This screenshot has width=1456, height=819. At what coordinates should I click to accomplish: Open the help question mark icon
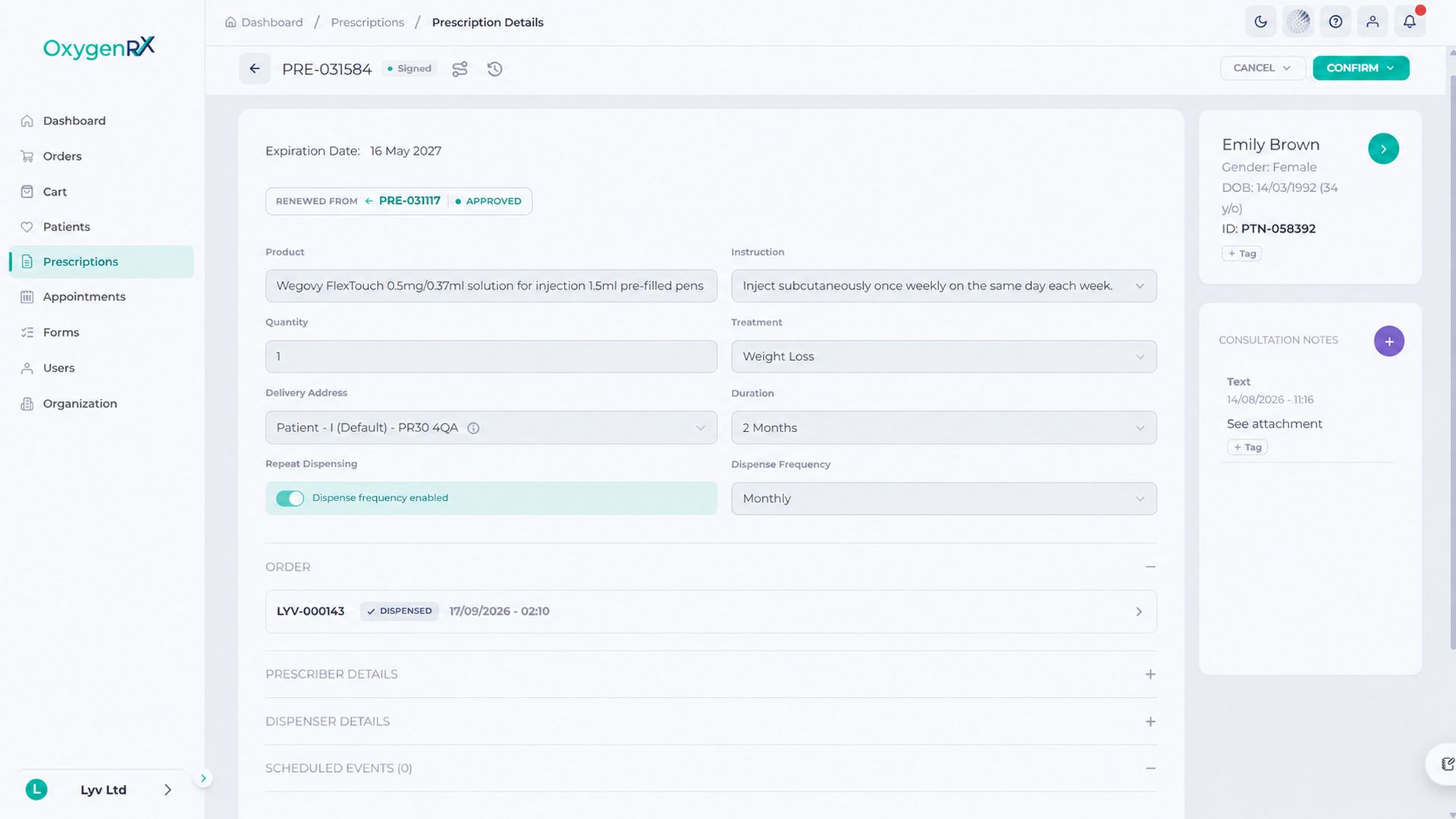click(x=1335, y=22)
